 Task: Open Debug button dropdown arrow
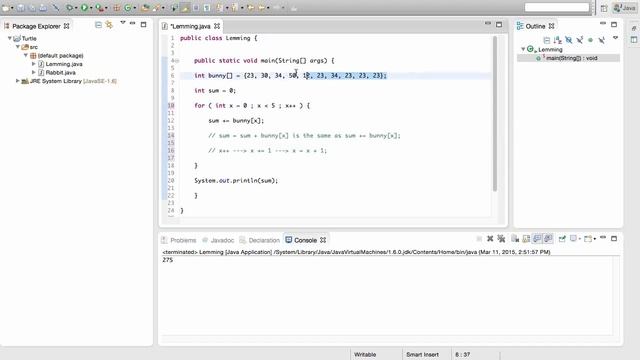(x=76, y=8)
